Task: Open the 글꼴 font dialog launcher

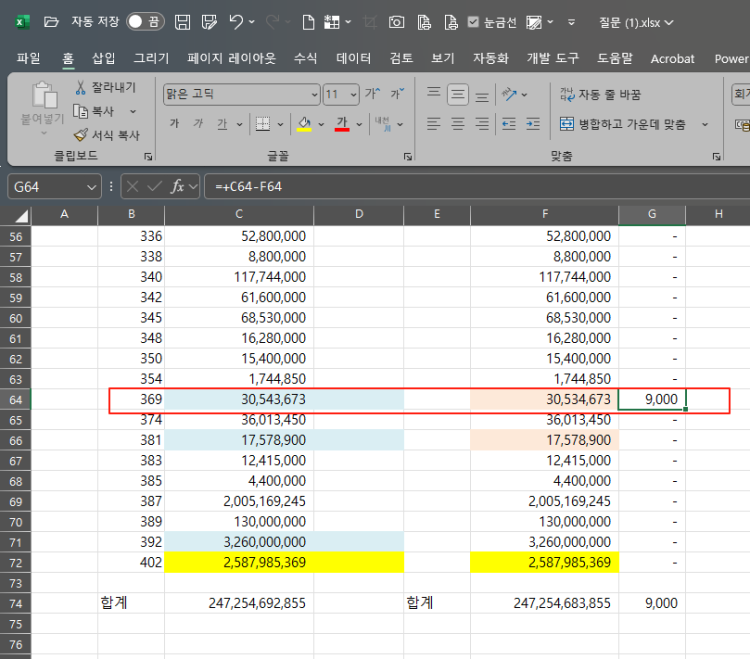Action: tap(408, 156)
